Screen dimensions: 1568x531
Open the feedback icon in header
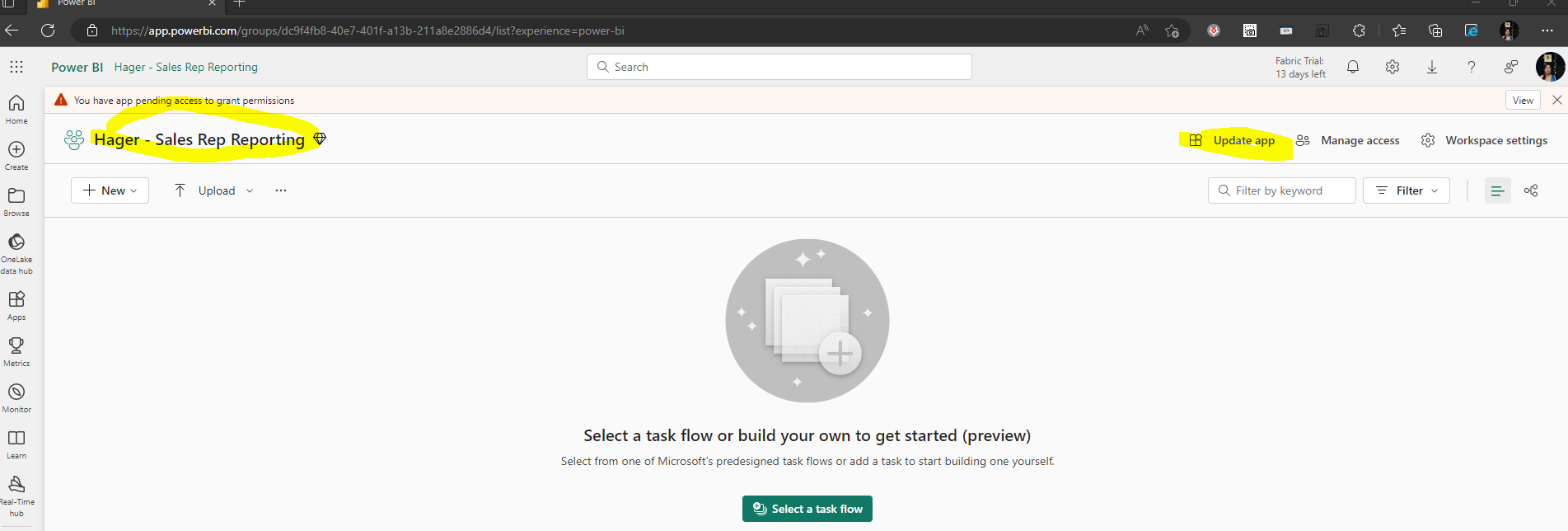coord(1511,67)
